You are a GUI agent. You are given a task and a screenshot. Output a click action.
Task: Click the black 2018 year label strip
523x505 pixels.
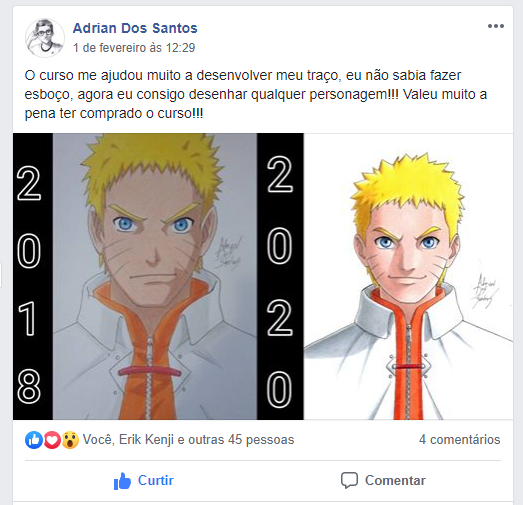tap(33, 277)
